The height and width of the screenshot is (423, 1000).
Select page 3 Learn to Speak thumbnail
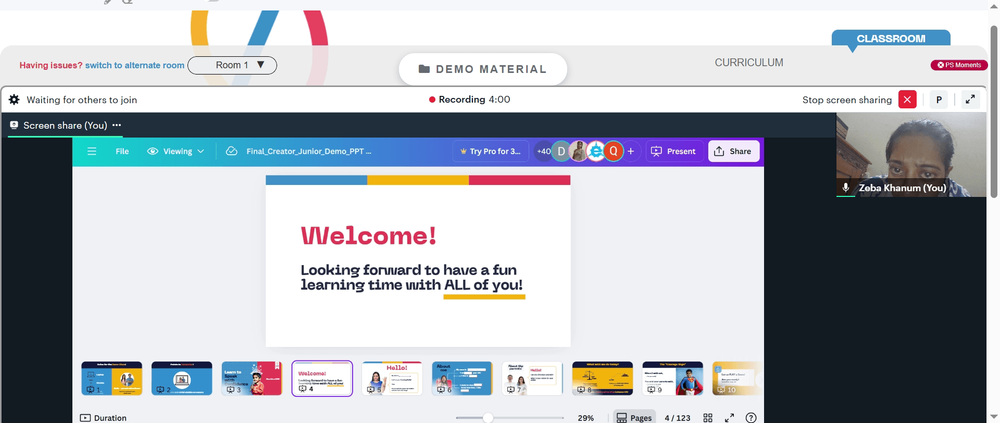tap(252, 378)
